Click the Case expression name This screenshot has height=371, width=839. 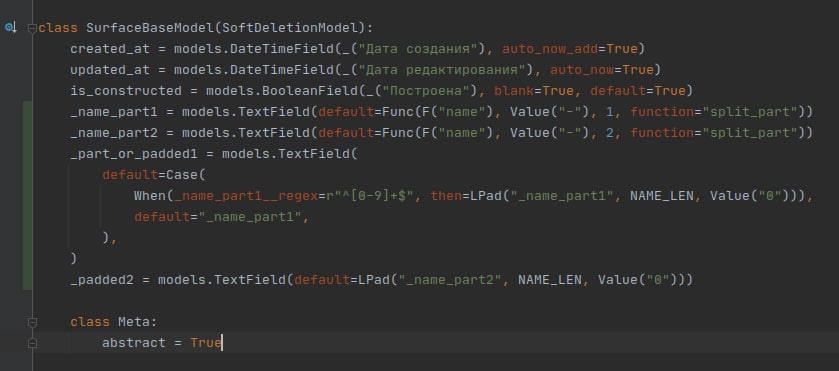pyautogui.click(x=182, y=175)
